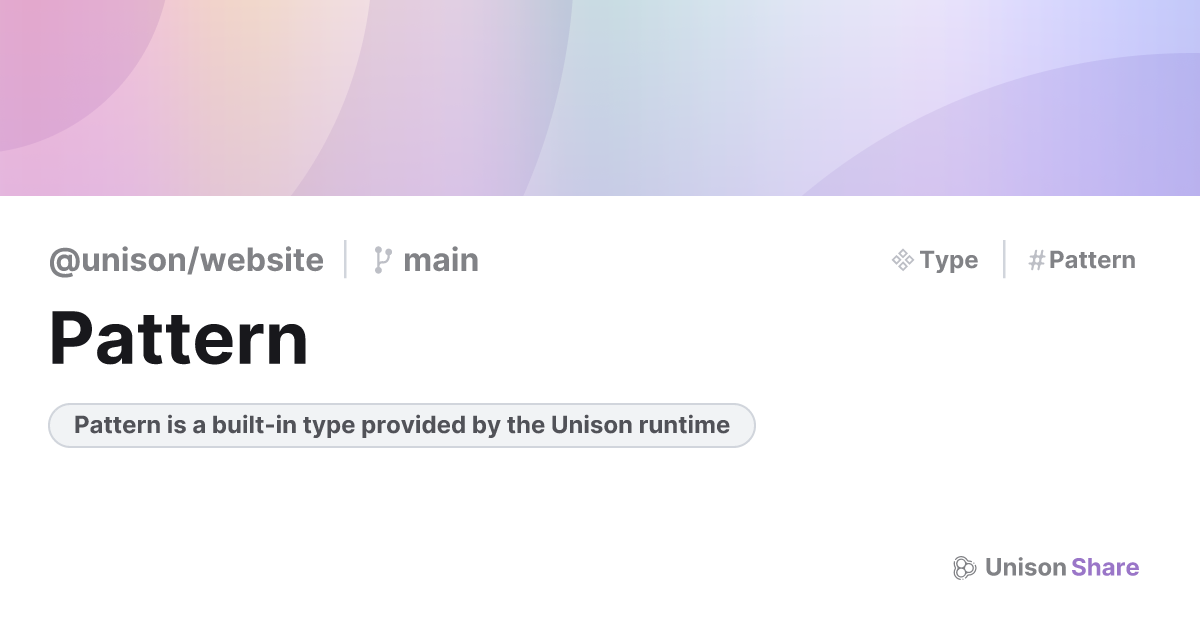Click the divider between website and main
Viewport: 1200px width, 630px height.
coord(346,260)
